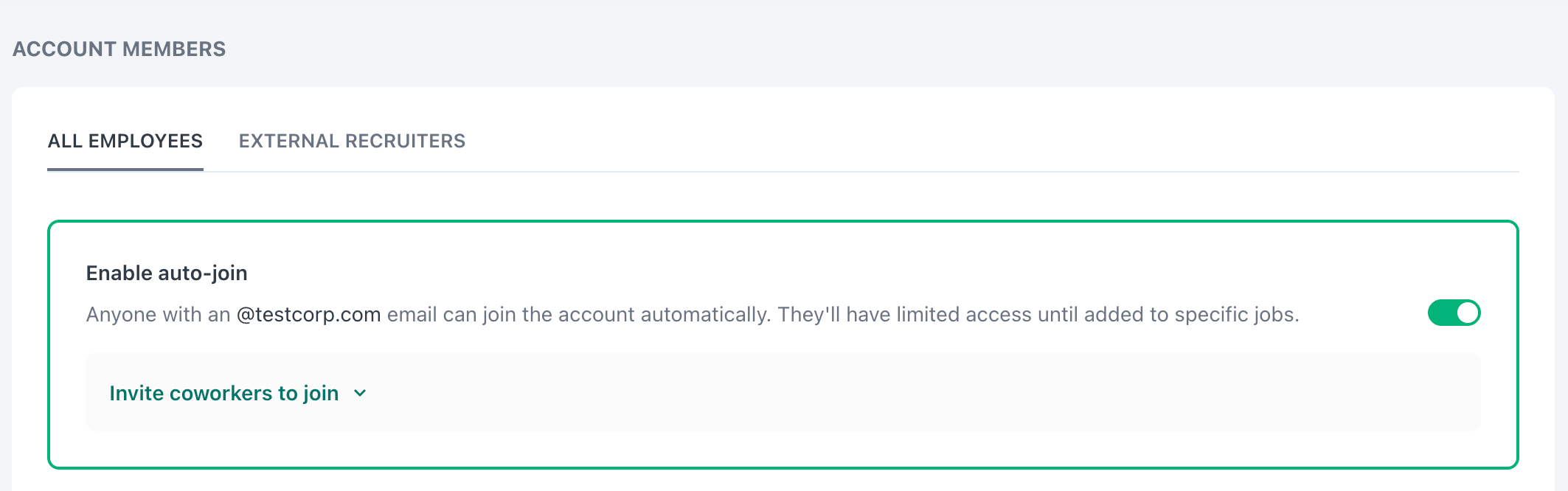Screen dimensions: 1568x491
Task: Click the Enable auto-join title
Action: pyautogui.click(x=167, y=274)
